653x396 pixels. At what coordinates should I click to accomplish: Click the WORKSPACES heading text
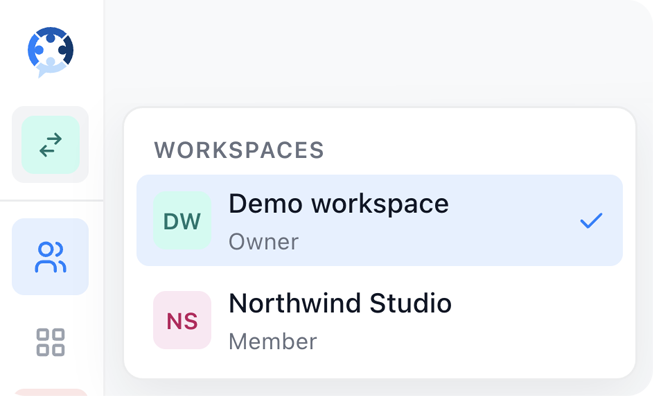coord(239,150)
